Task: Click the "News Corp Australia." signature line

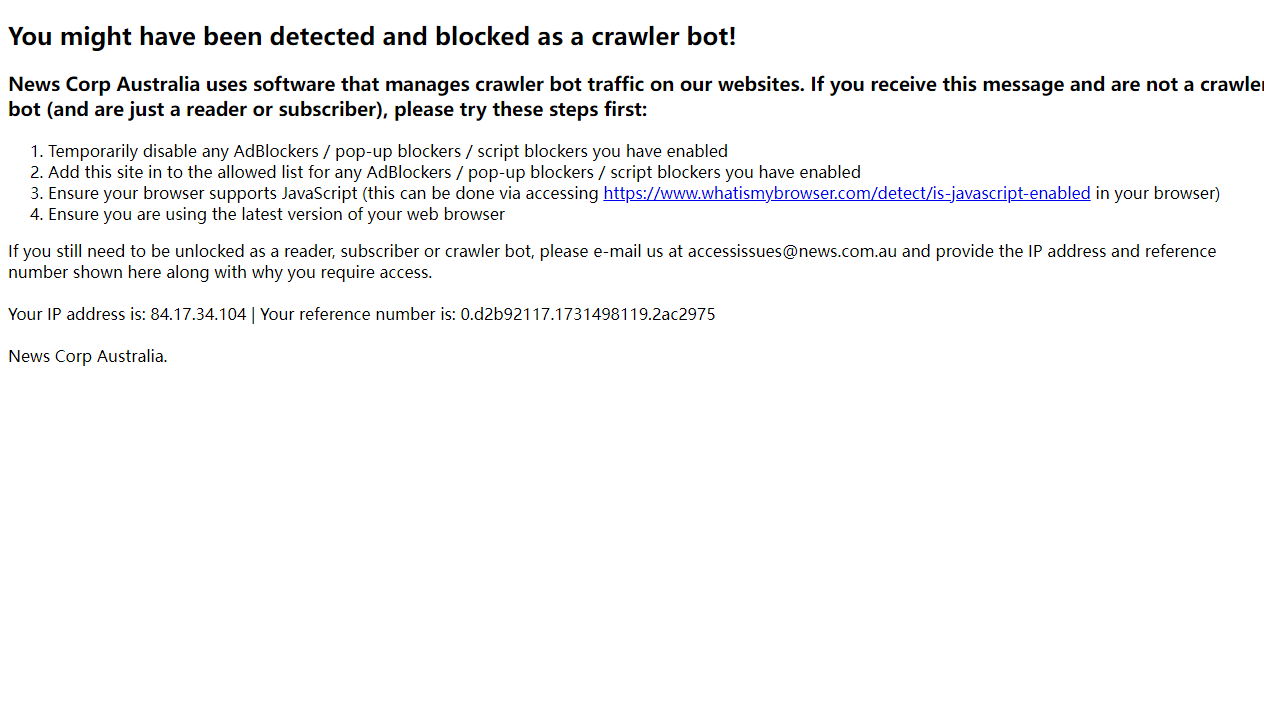Action: click(x=88, y=356)
